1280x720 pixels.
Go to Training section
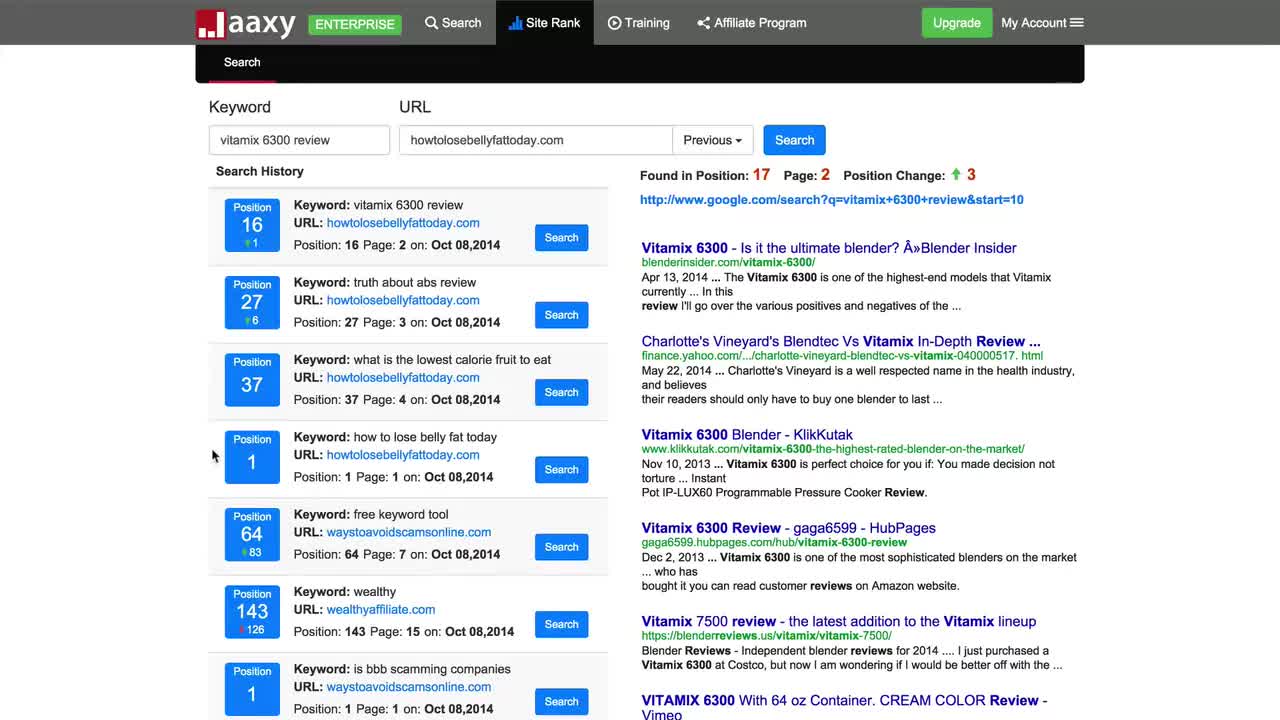click(639, 23)
